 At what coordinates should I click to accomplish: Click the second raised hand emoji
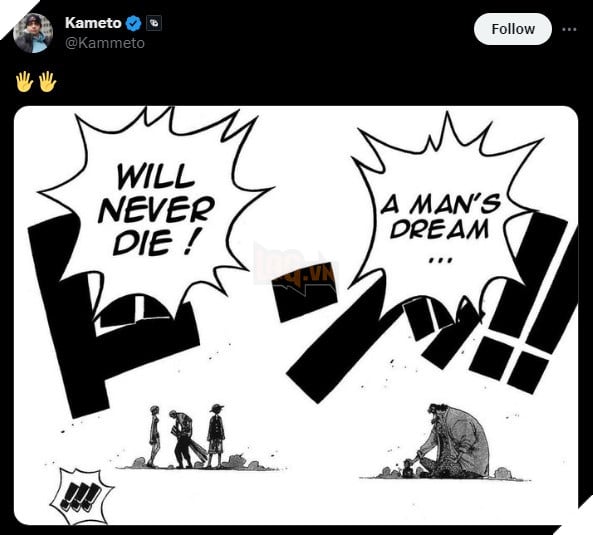click(x=47, y=81)
